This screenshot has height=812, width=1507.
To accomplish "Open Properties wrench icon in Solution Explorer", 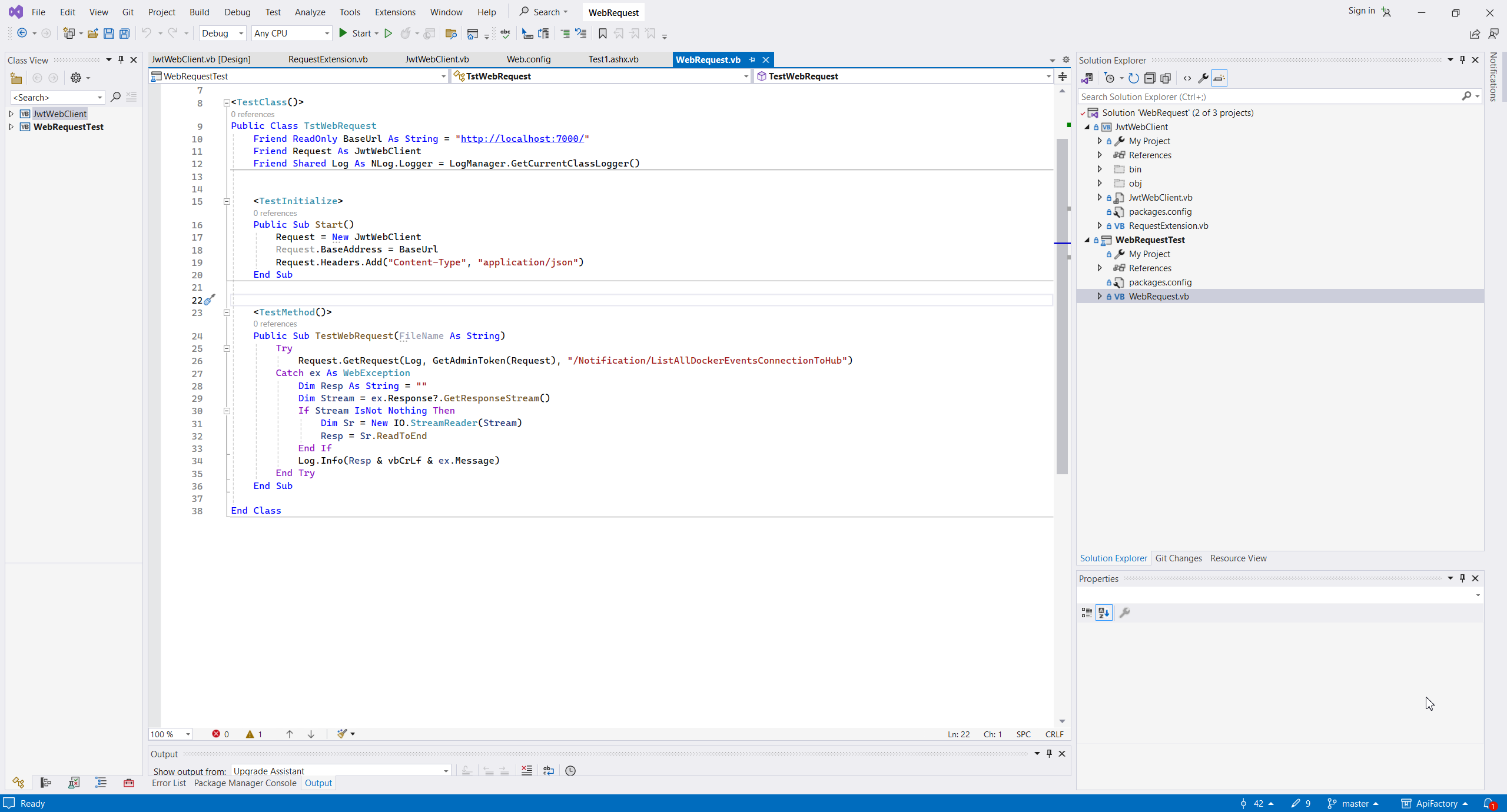I will (x=1203, y=78).
